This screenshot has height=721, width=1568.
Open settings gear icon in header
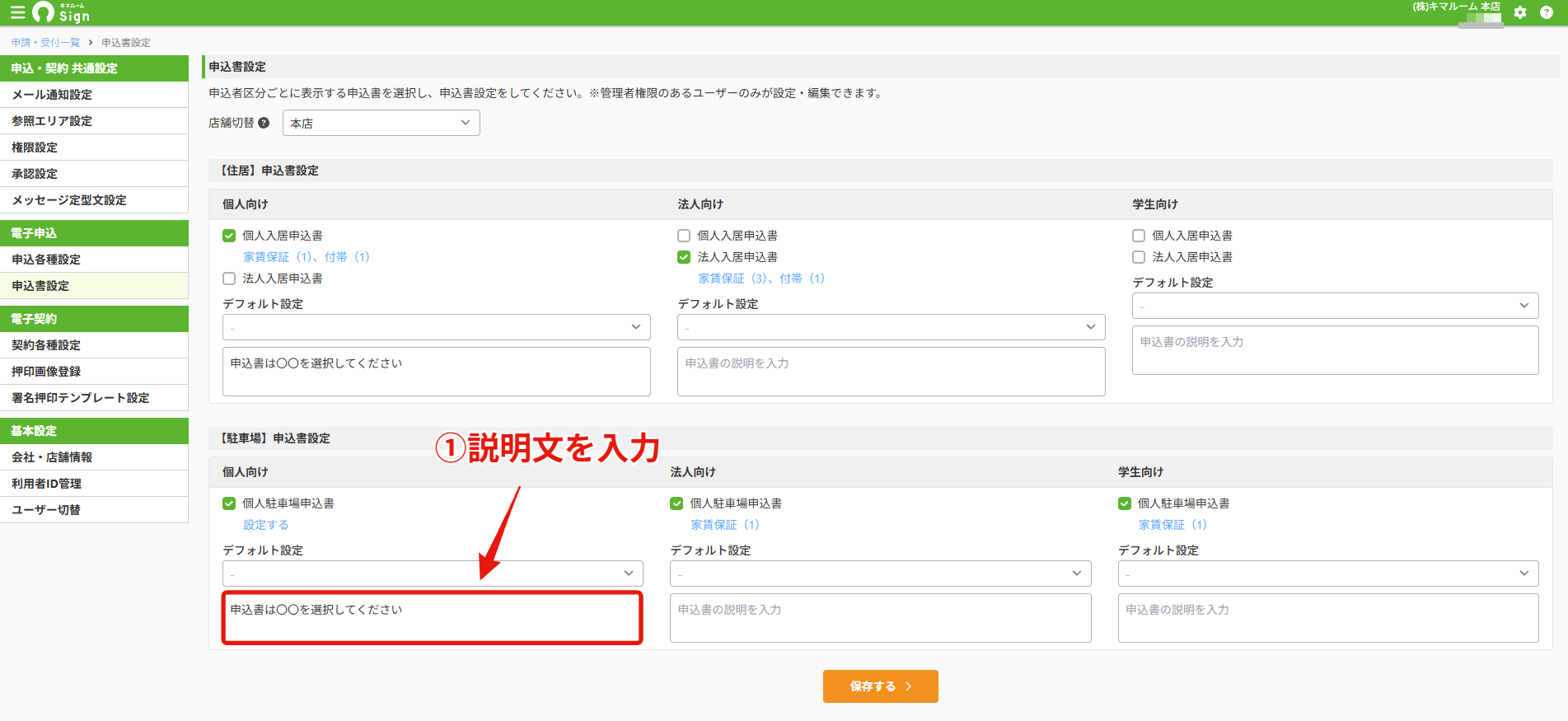(1520, 12)
